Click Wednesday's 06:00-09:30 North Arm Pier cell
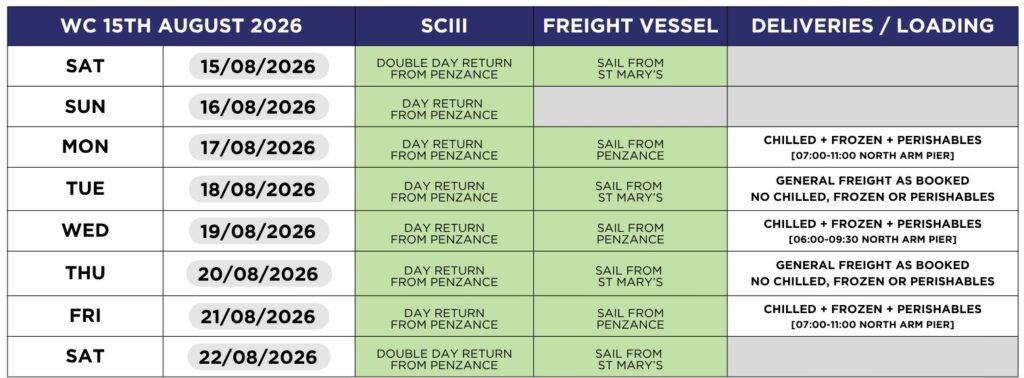This screenshot has height=378, width=1024. click(x=872, y=231)
